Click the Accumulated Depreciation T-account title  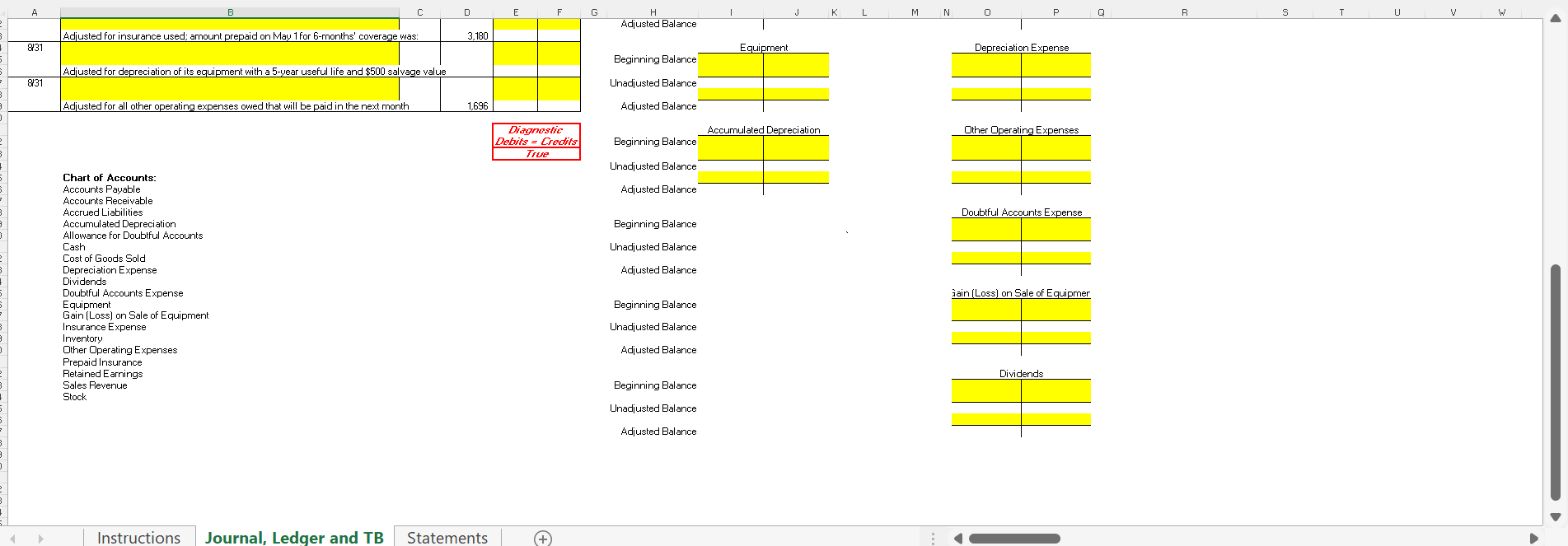pos(764,130)
